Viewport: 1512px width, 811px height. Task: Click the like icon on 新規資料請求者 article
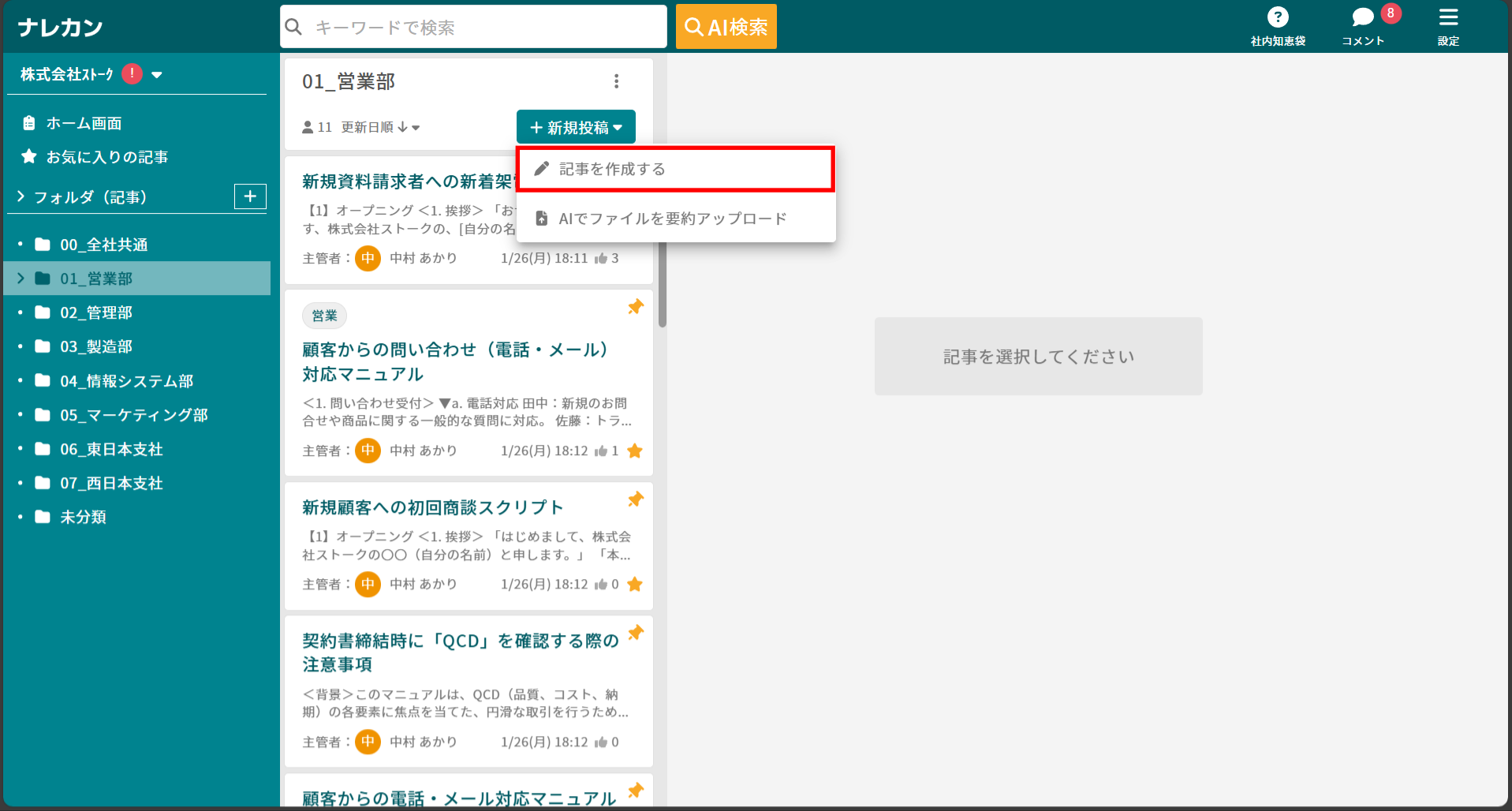pos(601,259)
